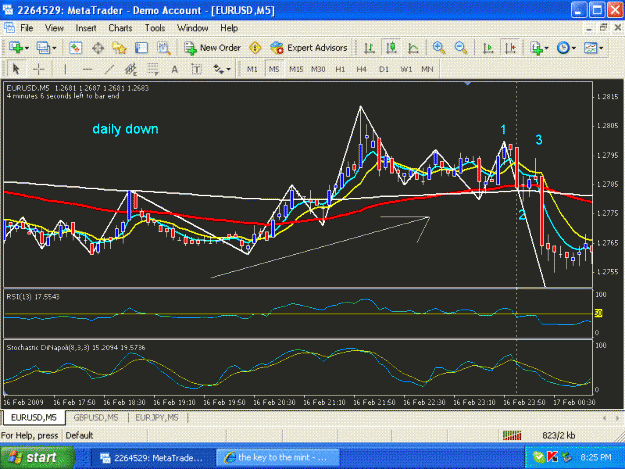Set timeframe to W1
625x469 pixels.
click(406, 69)
